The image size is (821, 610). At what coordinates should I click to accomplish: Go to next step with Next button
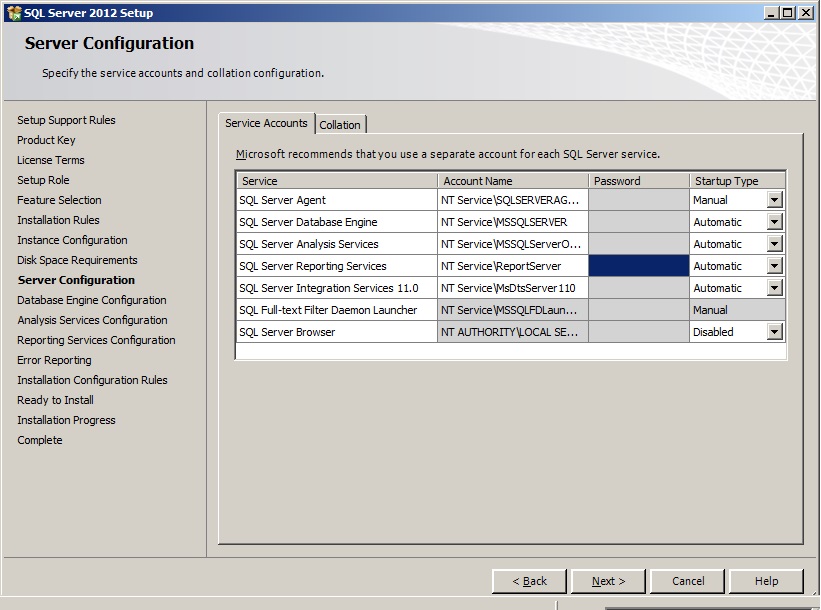[x=608, y=581]
